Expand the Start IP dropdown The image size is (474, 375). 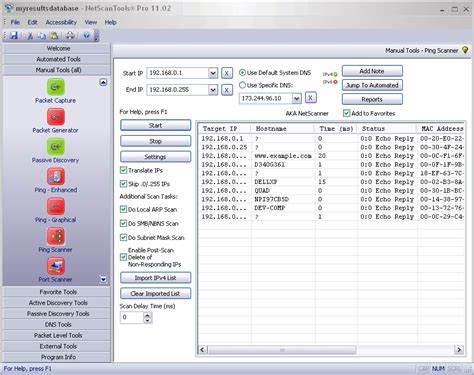pyautogui.click(x=213, y=73)
